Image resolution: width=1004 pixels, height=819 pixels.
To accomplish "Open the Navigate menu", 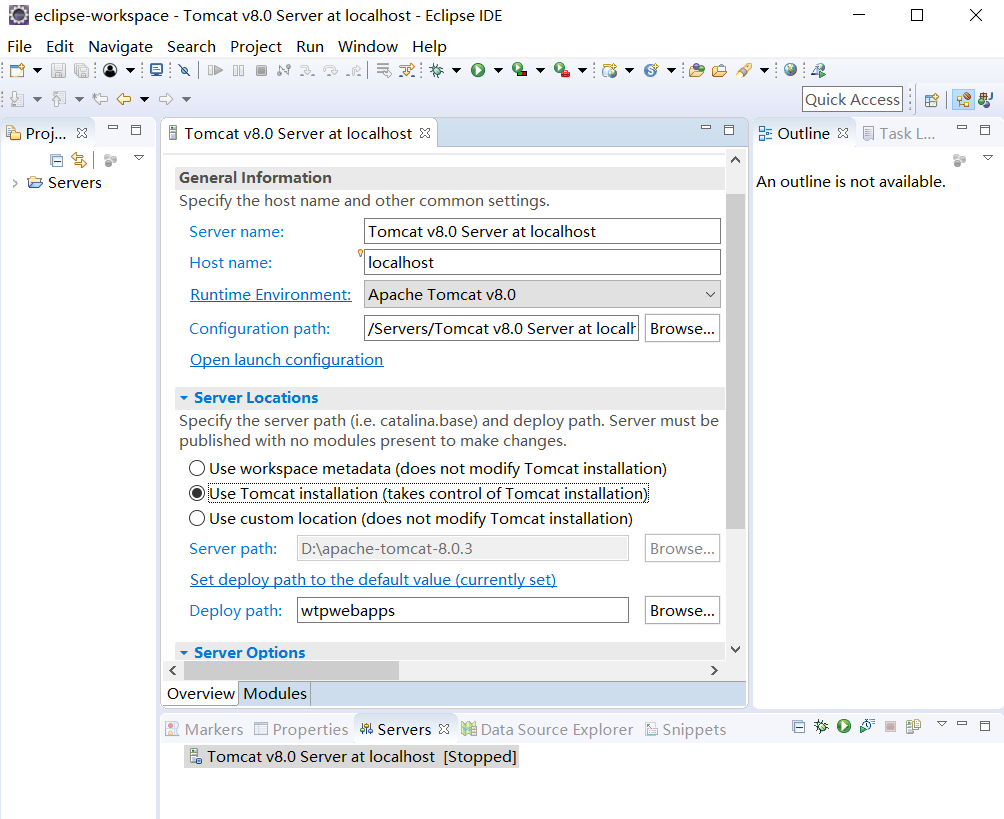I will (120, 47).
